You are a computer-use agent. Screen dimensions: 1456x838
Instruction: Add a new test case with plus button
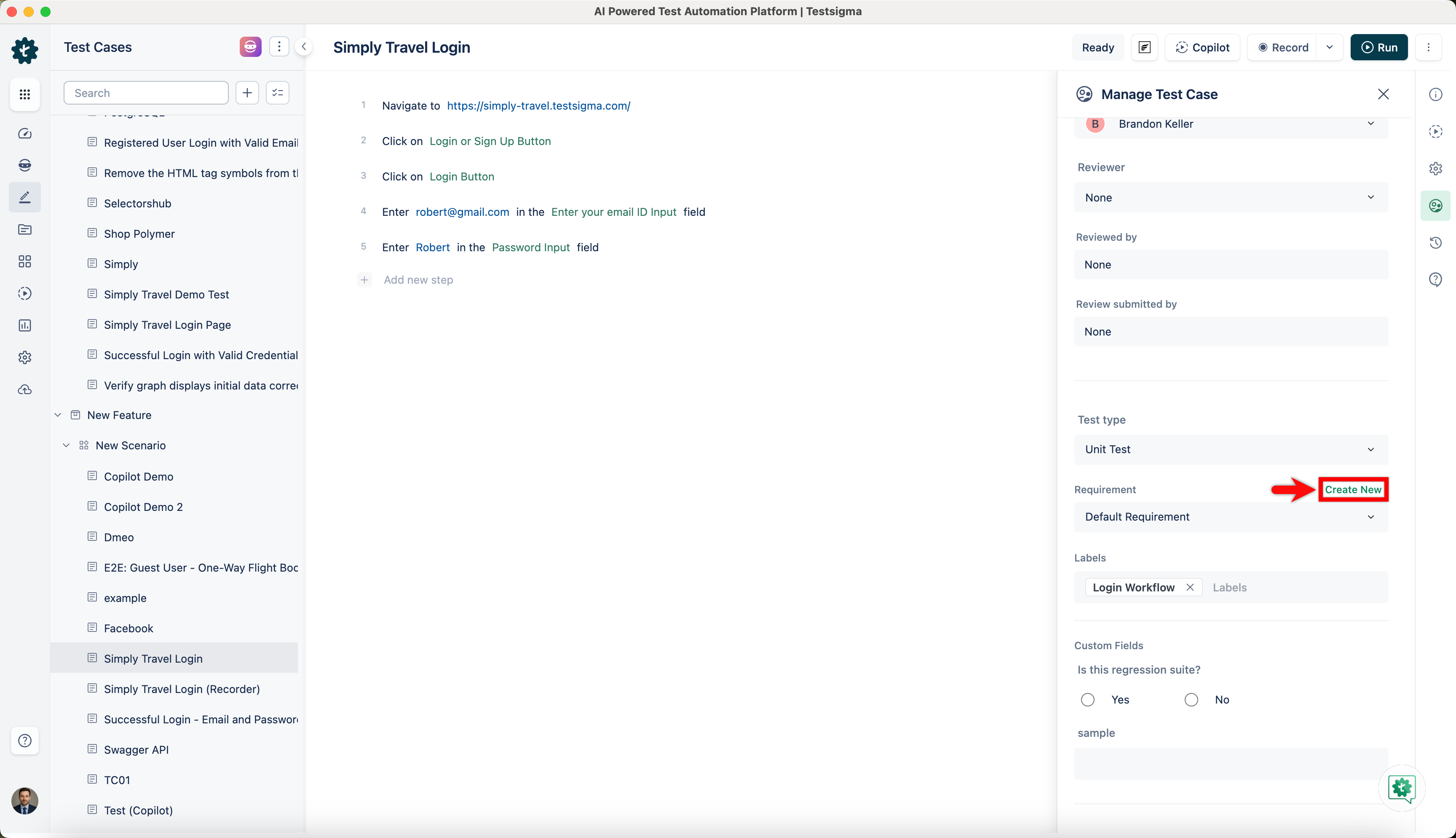click(247, 93)
